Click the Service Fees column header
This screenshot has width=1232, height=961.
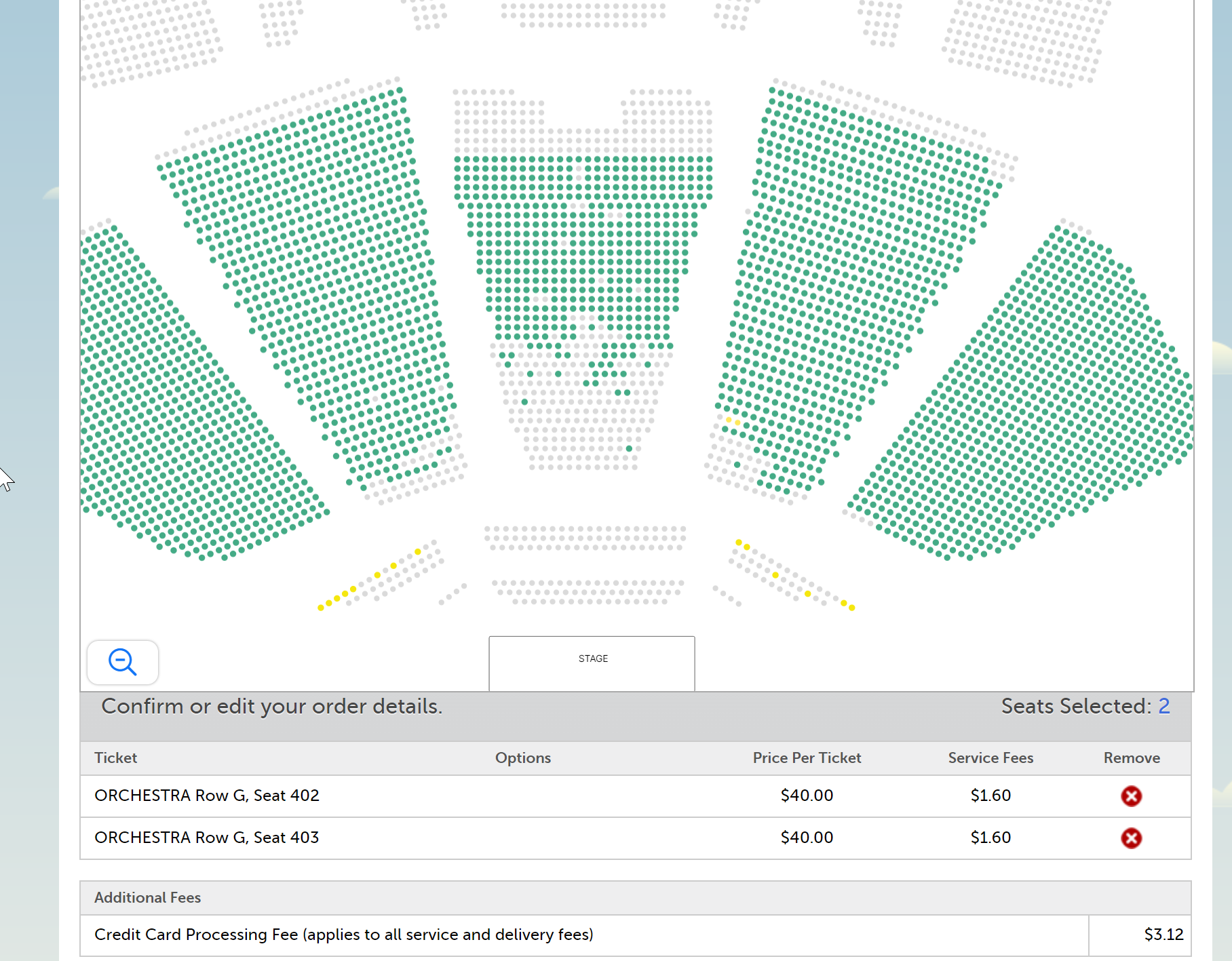(x=990, y=758)
